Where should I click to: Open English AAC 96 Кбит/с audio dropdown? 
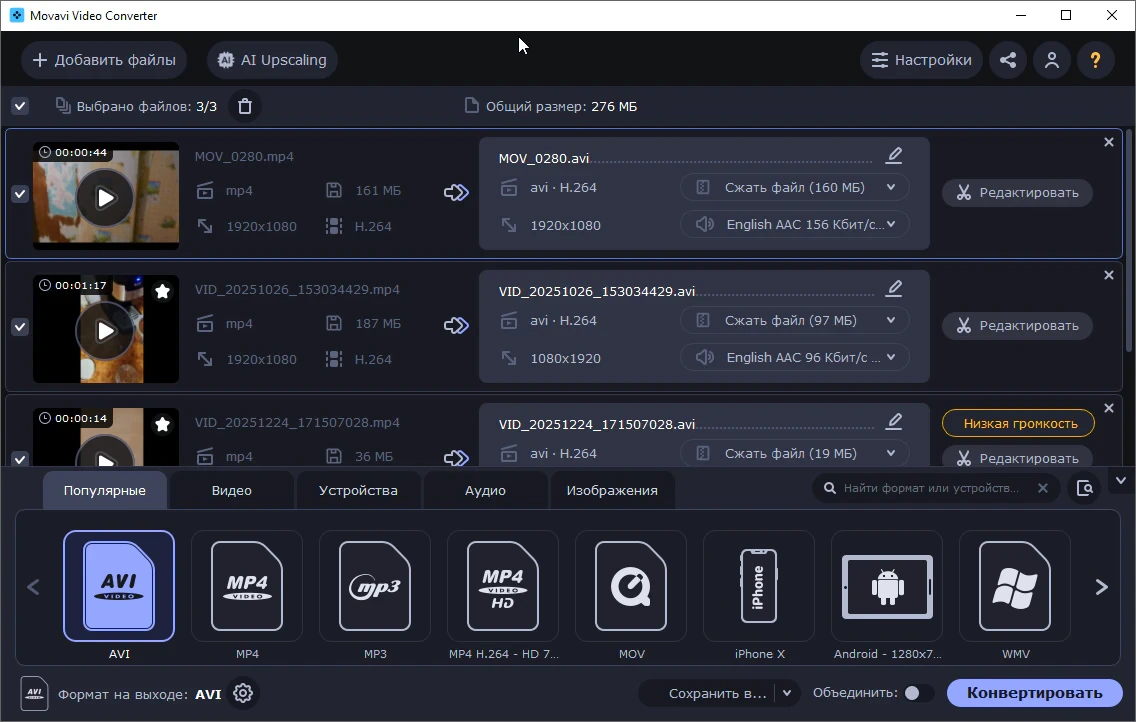point(794,357)
